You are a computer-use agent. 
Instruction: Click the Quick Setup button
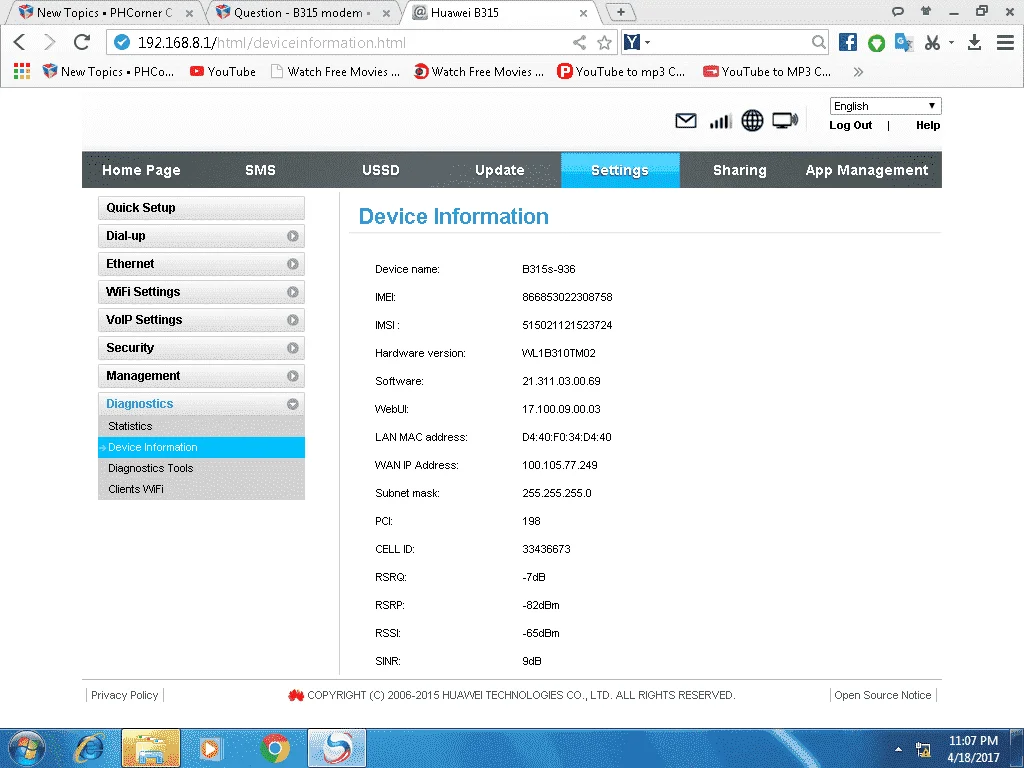[x=201, y=208]
